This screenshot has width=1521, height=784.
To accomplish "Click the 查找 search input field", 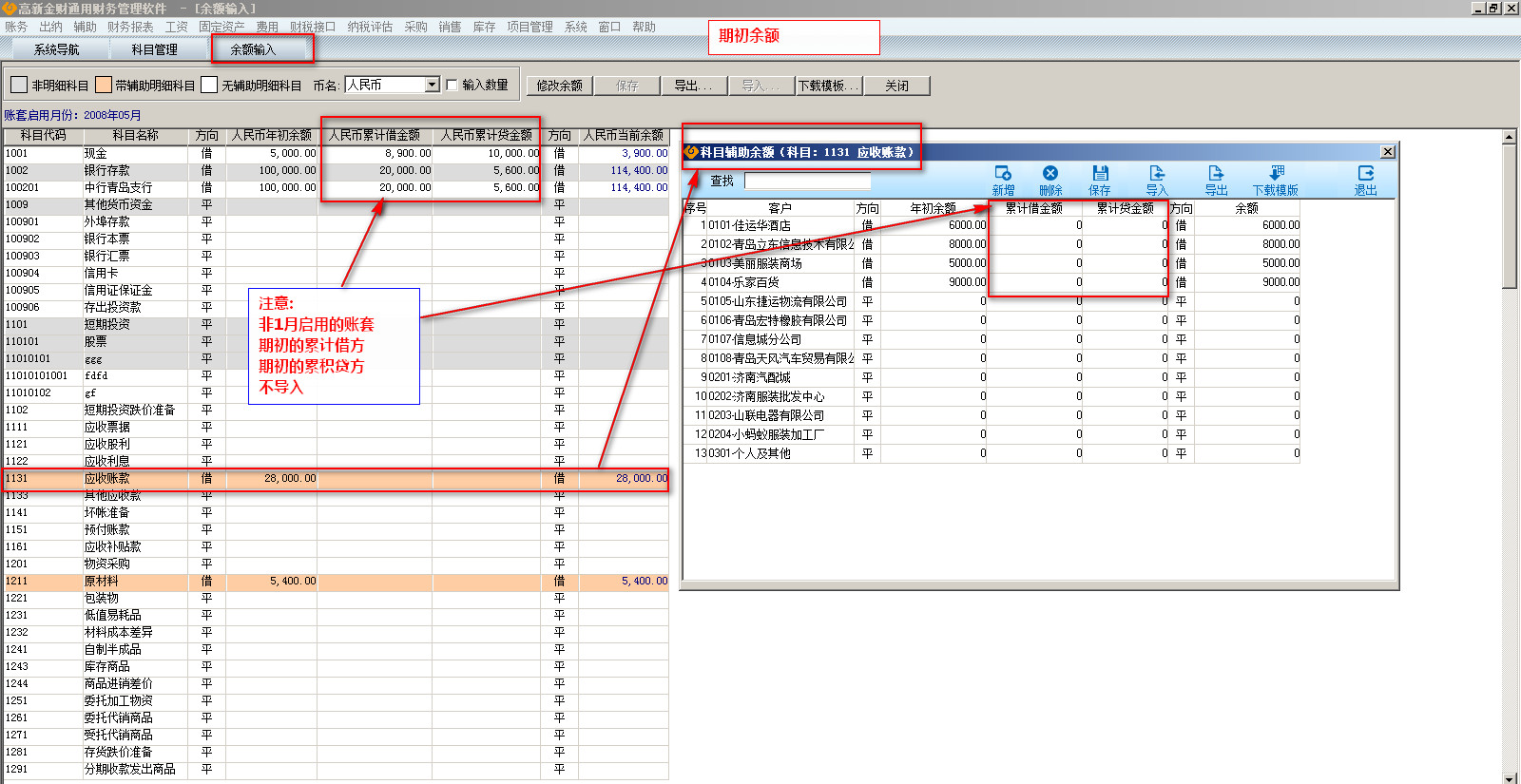I will pyautogui.click(x=807, y=181).
